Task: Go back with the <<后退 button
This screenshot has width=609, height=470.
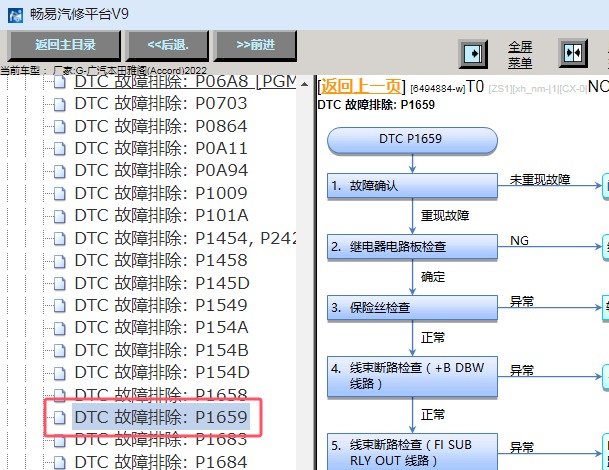Action: 167,45
